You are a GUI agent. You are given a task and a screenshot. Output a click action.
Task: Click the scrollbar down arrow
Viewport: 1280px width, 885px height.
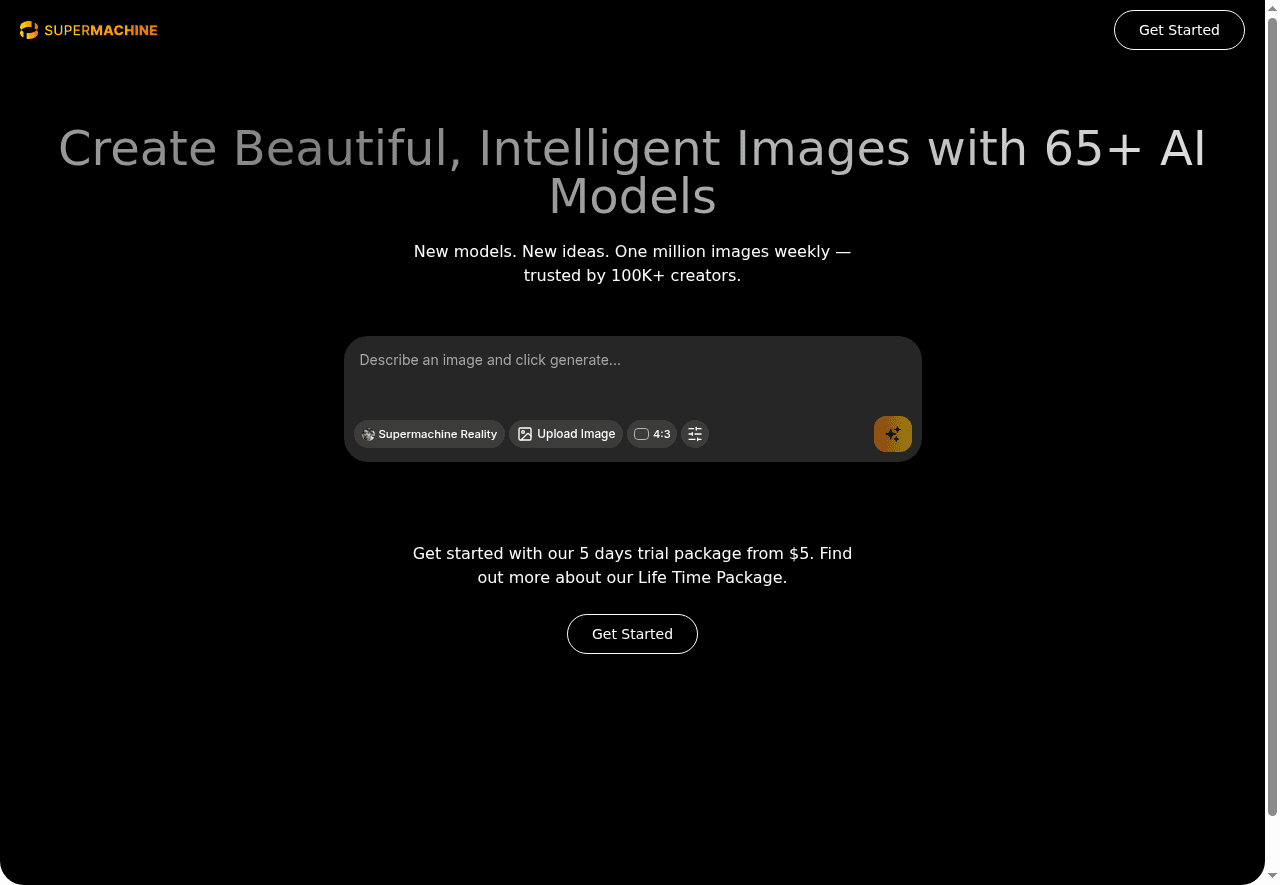coord(1272,877)
